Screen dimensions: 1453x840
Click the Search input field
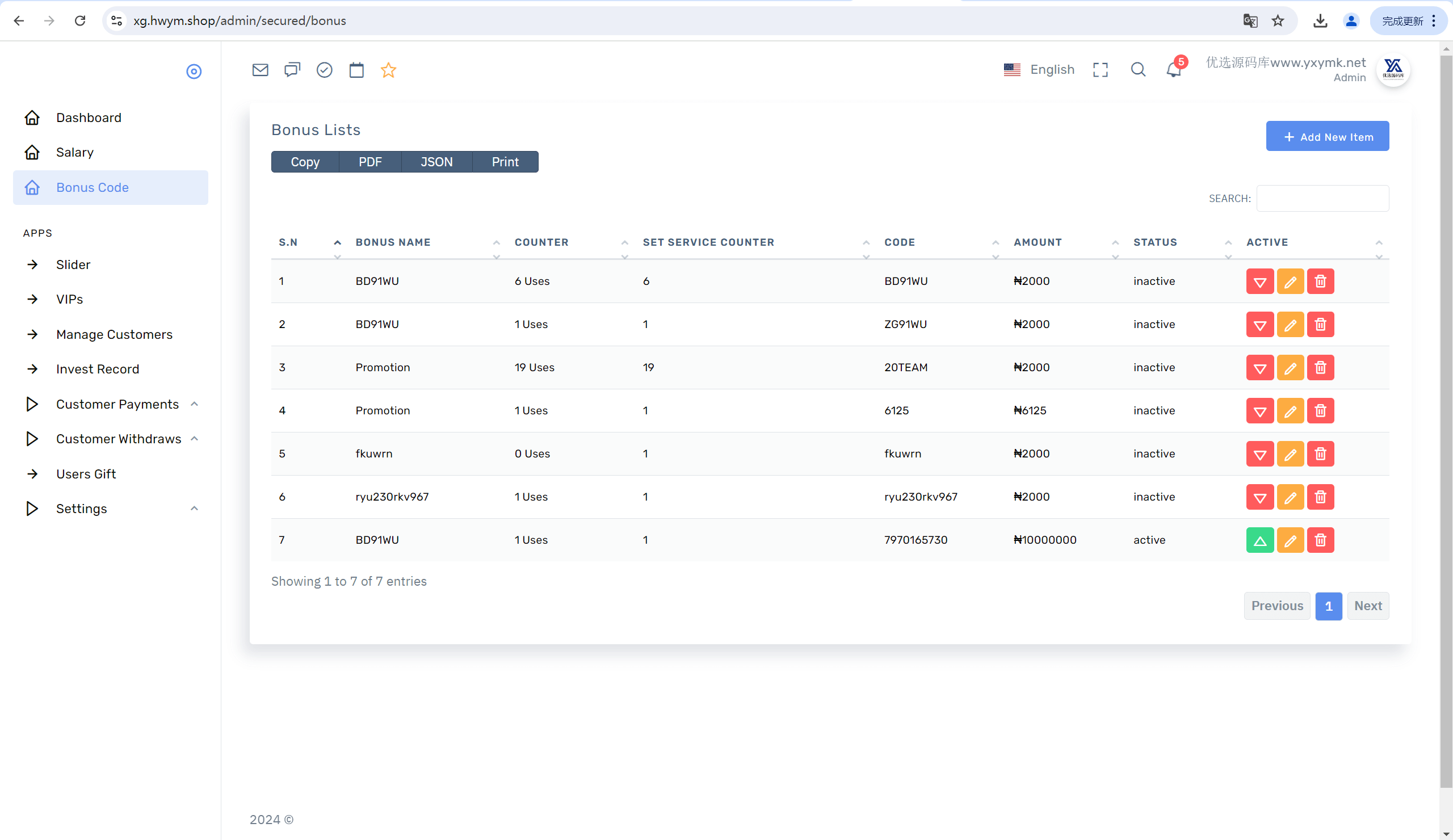1322,198
